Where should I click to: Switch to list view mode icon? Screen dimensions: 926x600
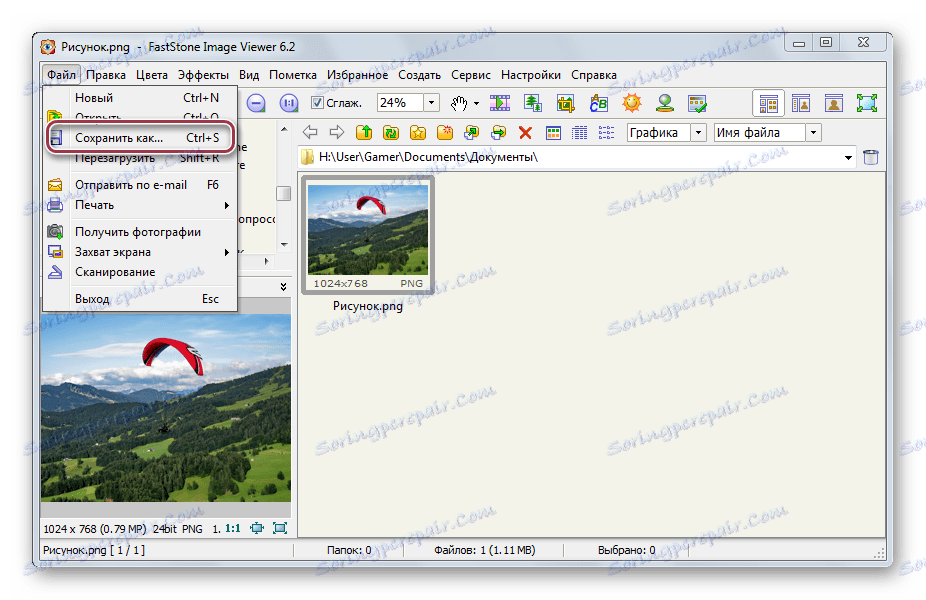(607, 132)
